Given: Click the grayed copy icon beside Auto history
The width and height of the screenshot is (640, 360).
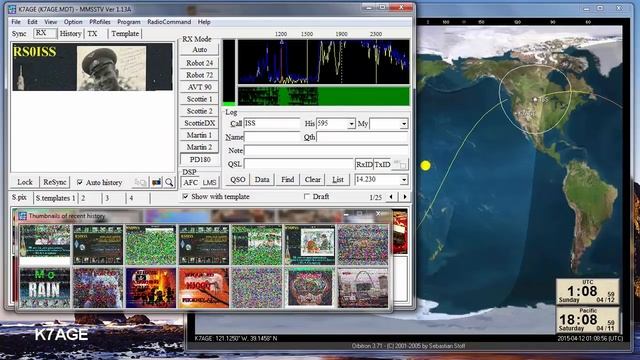Looking at the screenshot, I should point(140,182).
